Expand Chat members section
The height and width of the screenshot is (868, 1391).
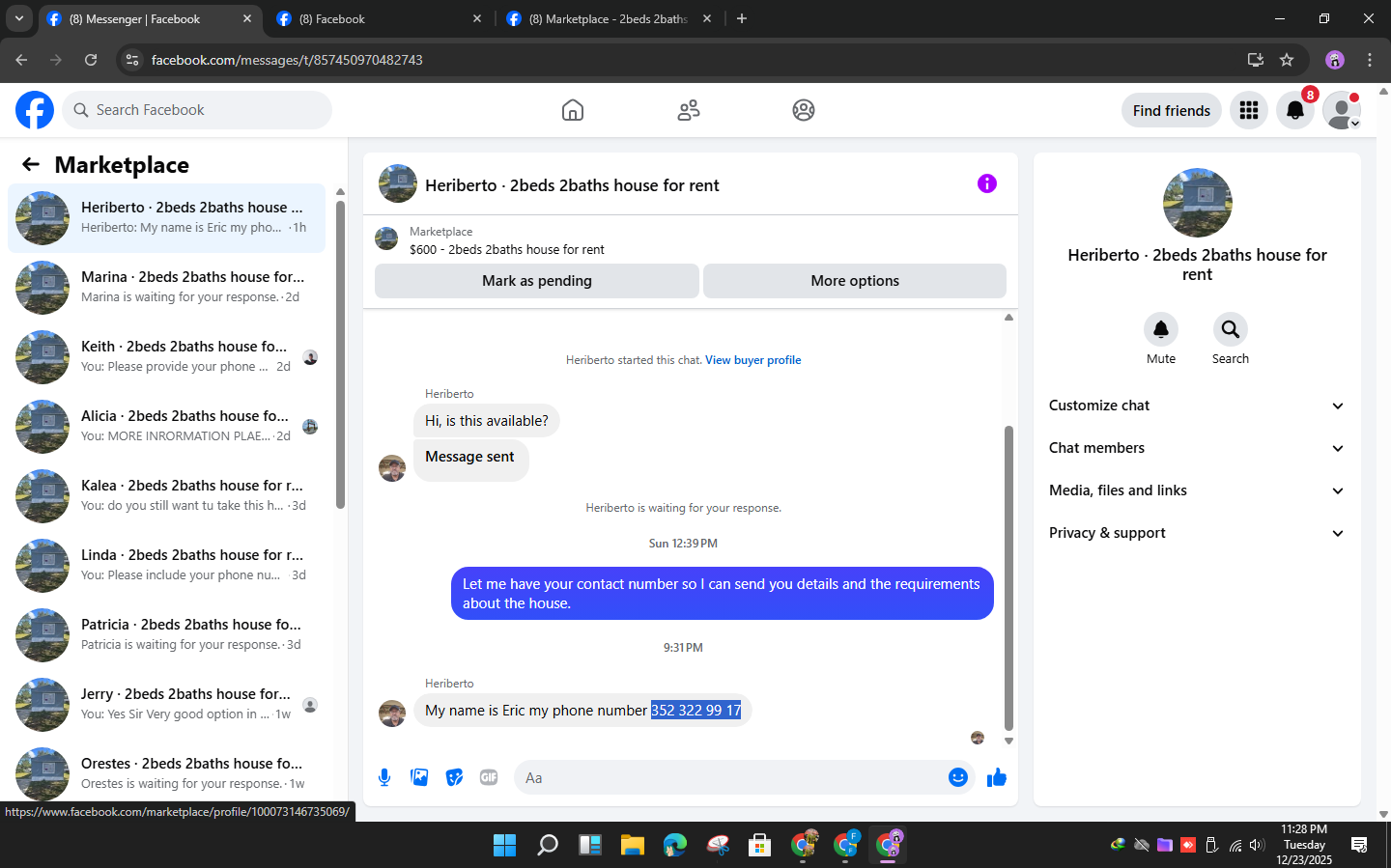pos(1197,448)
